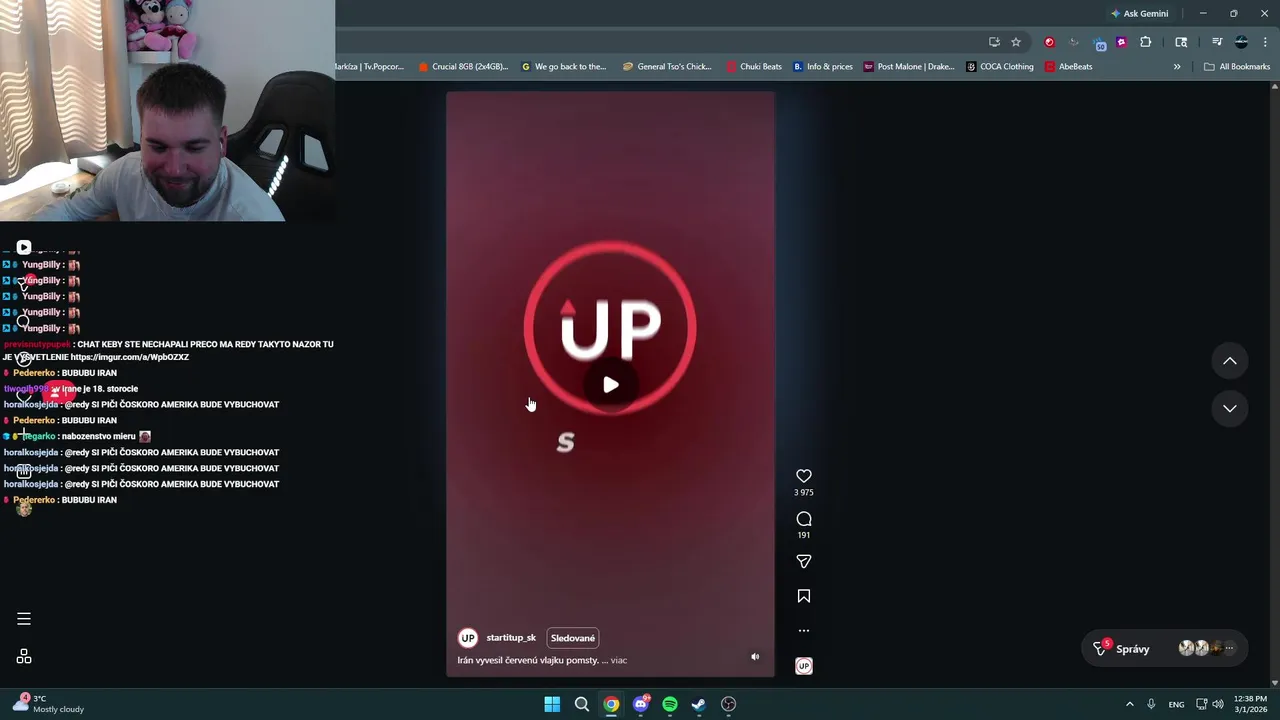Click the purple star extension icon

pyautogui.click(x=1121, y=42)
